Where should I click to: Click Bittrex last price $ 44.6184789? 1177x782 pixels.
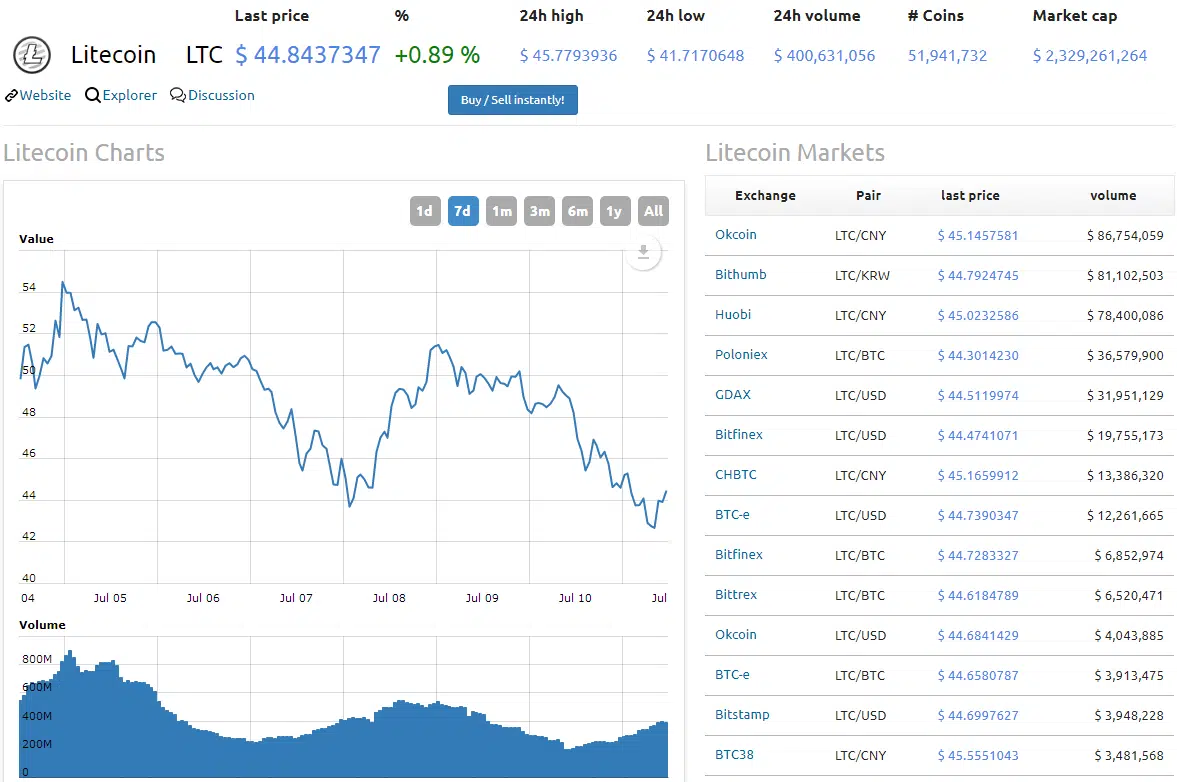click(977, 595)
